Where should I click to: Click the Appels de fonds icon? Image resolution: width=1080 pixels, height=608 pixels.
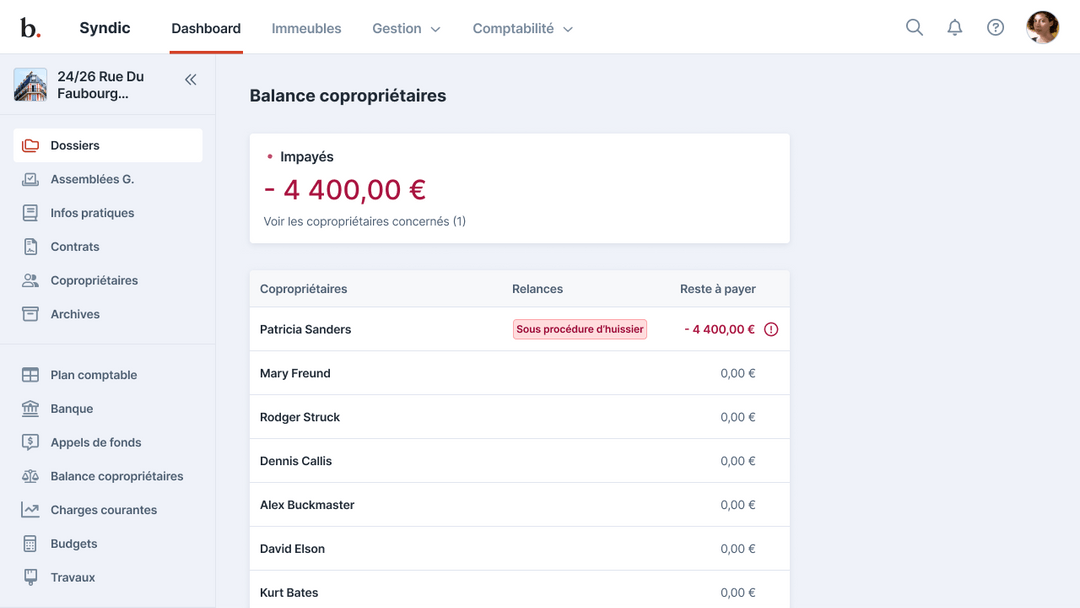31,443
